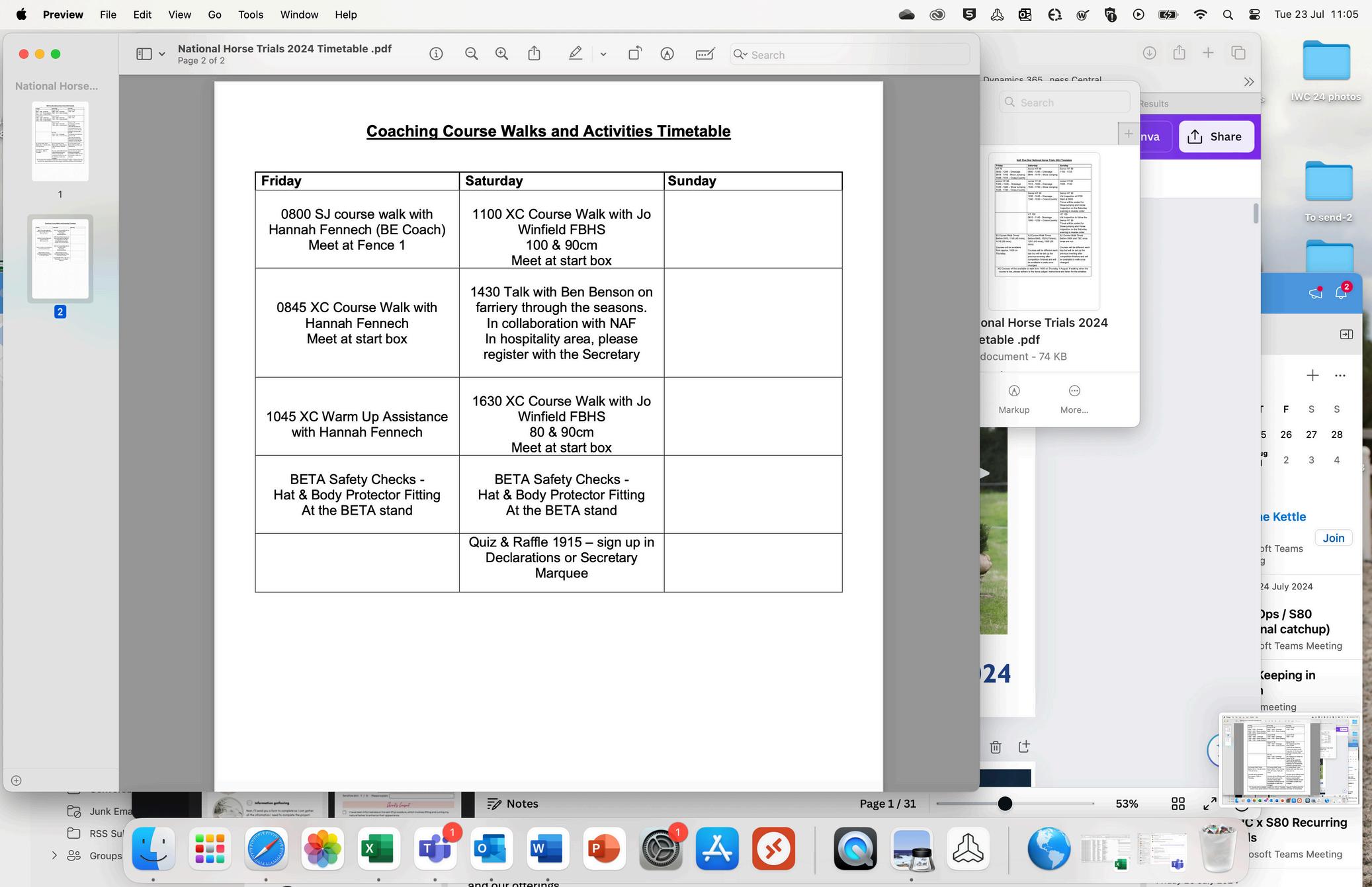This screenshot has width=1372, height=887.
Task: Open the Tools menu
Action: pos(251,15)
